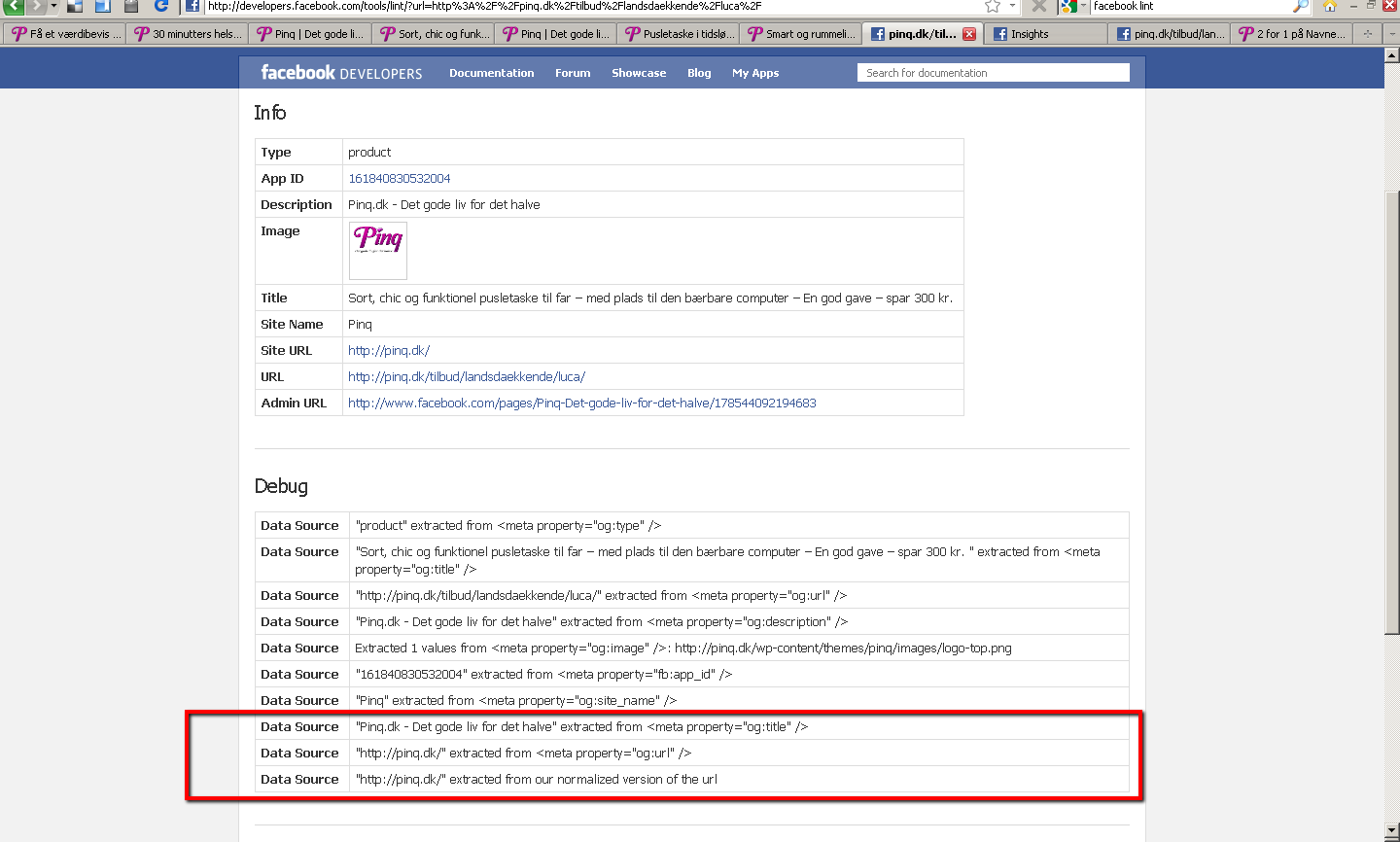Switch to the '2 for 1 på Navne...' tab
This screenshot has width=1400, height=842.
(x=1291, y=34)
